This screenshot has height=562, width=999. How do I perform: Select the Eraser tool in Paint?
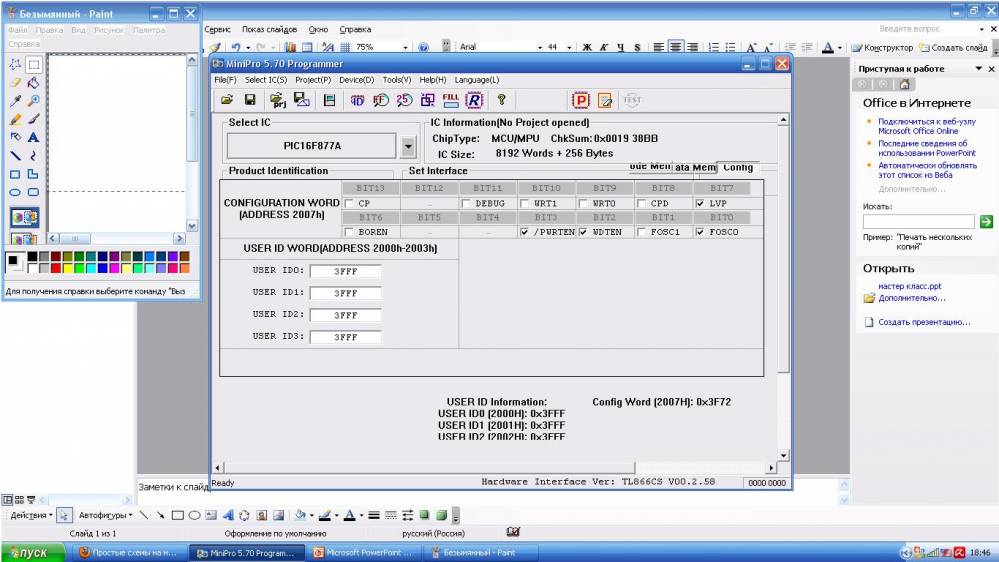coord(15,83)
